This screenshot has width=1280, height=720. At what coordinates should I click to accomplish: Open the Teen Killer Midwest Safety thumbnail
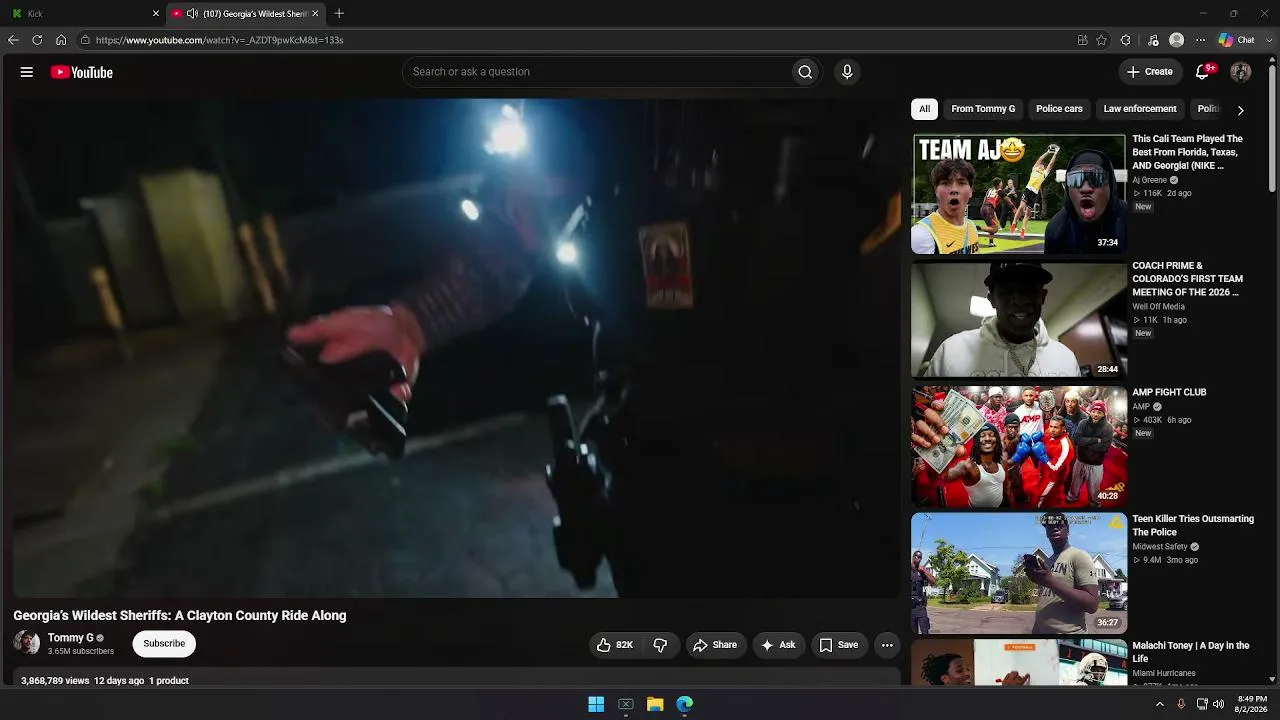click(x=1019, y=574)
